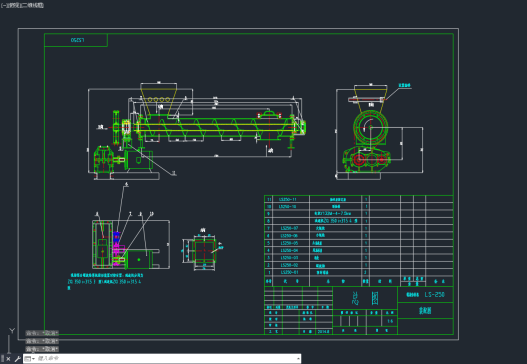Select the LS-250 title block text
Viewport: 527px width, 364px height.
(x=434, y=294)
